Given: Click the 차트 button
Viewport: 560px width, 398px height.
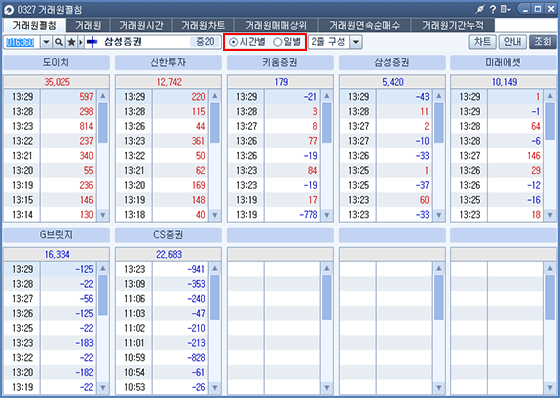Looking at the screenshot, I should pyautogui.click(x=482, y=42).
